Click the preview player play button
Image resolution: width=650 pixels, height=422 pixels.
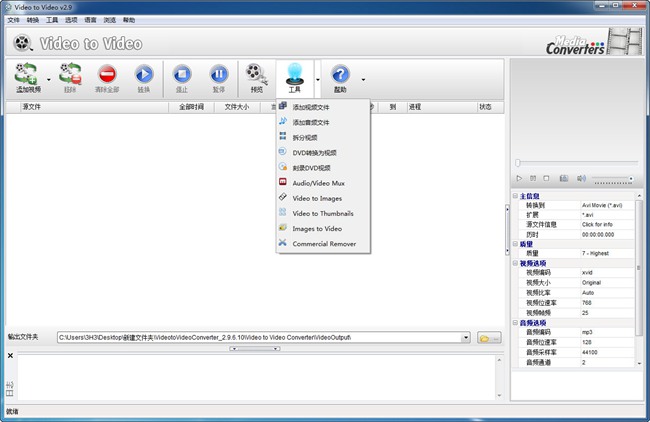tap(519, 178)
